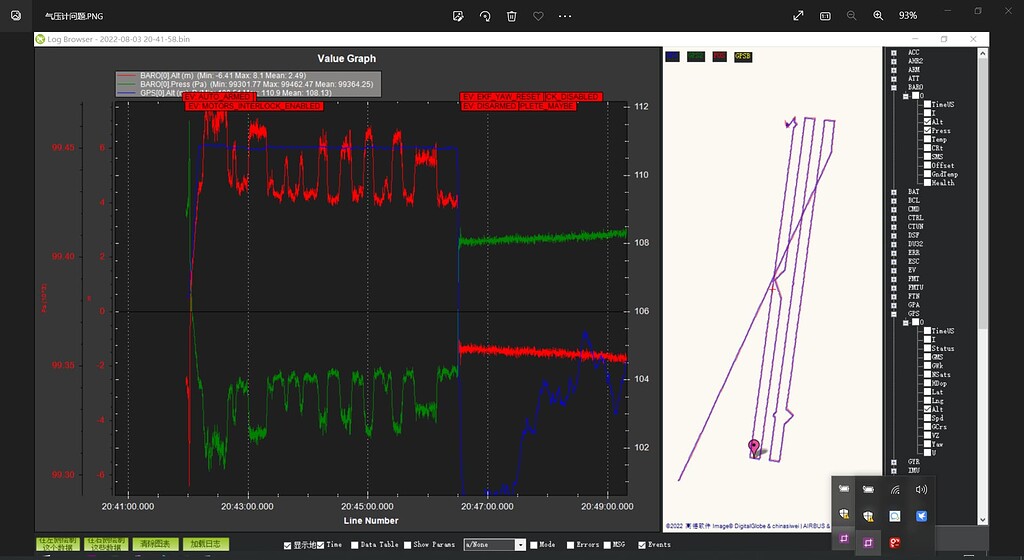Click the BARO[0].Alt legend entry
Viewport: 1024px width, 560px height.
pyautogui.click(x=222, y=76)
